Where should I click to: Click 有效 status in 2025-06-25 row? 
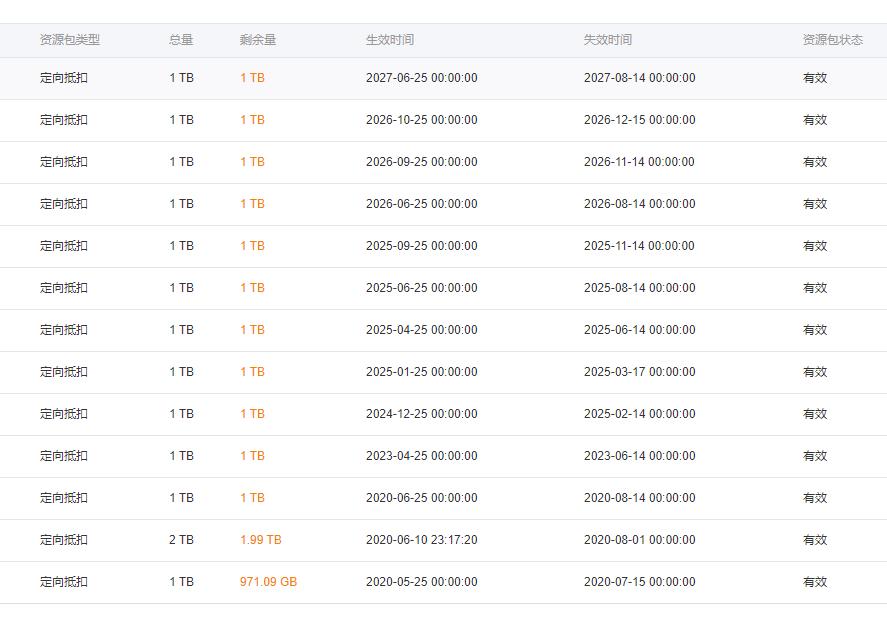pyautogui.click(x=815, y=288)
